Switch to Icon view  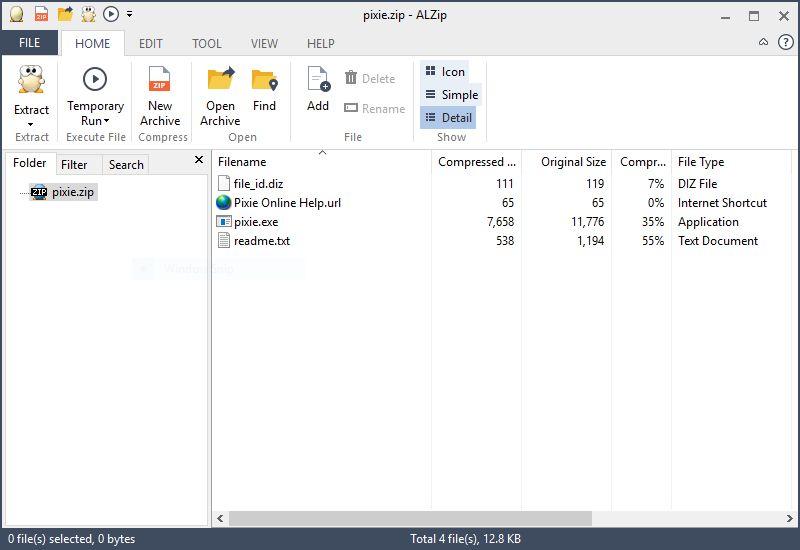(x=445, y=71)
